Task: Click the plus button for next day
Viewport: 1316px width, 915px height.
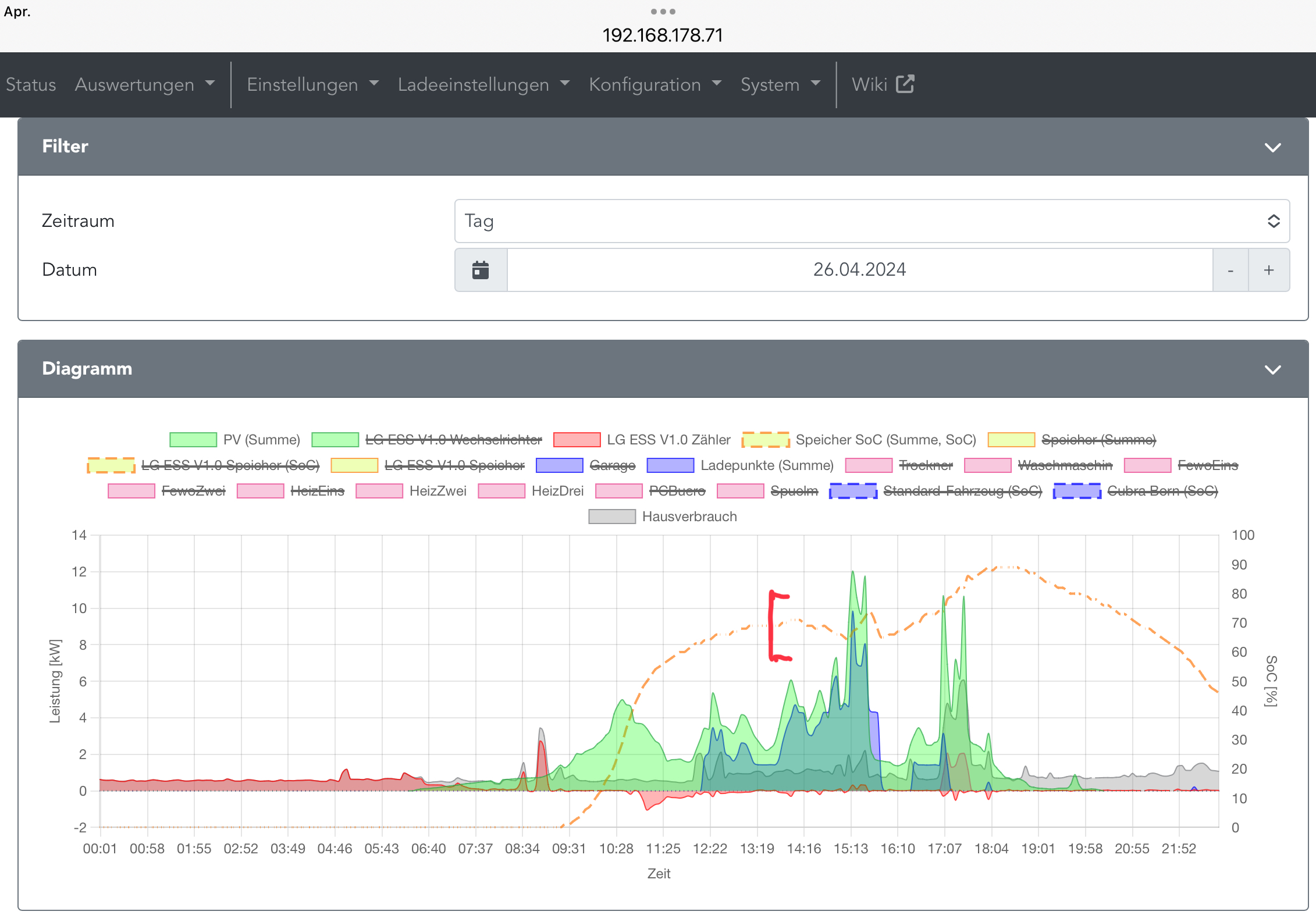Action: (1268, 270)
